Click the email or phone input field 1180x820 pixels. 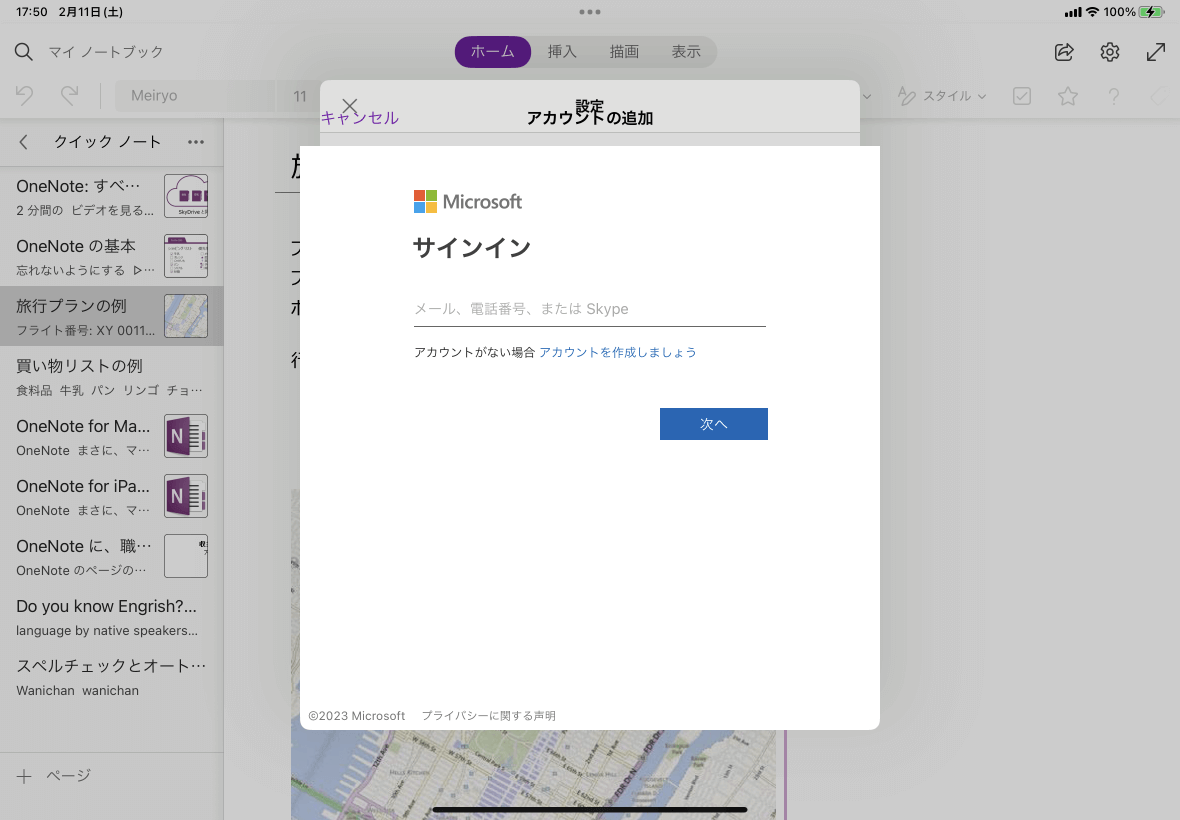pos(589,308)
